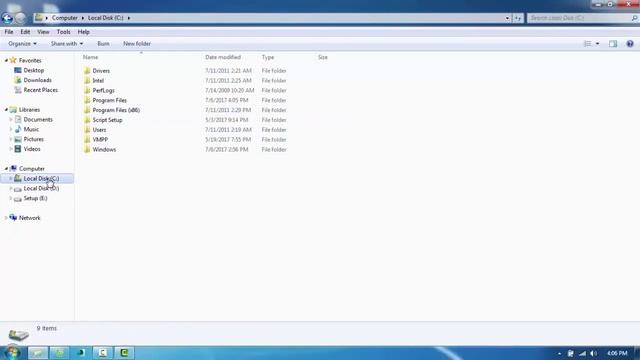Click Computer in the address breadcrumb

64,18
